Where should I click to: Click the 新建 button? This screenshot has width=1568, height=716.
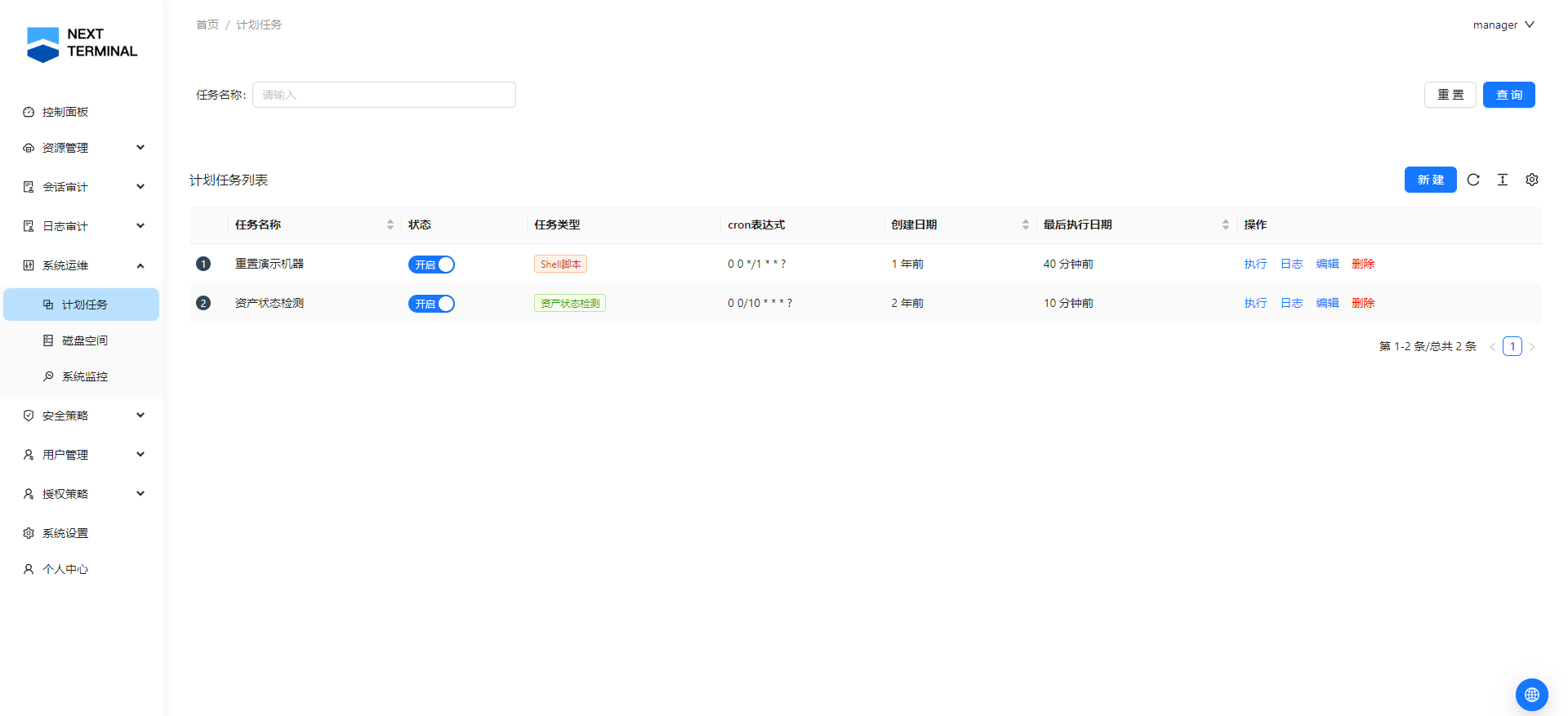pos(1431,180)
